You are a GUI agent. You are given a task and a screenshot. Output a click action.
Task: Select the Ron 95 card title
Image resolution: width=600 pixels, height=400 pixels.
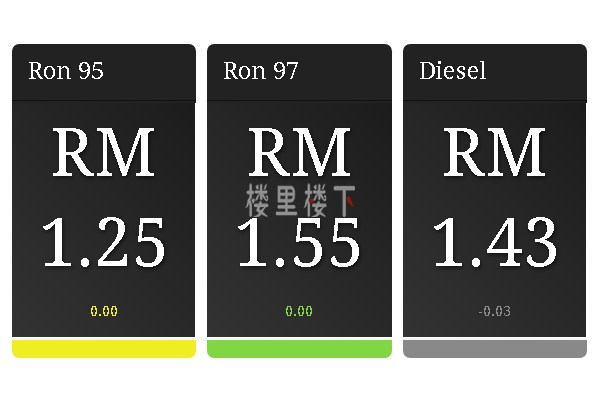[x=66, y=71]
